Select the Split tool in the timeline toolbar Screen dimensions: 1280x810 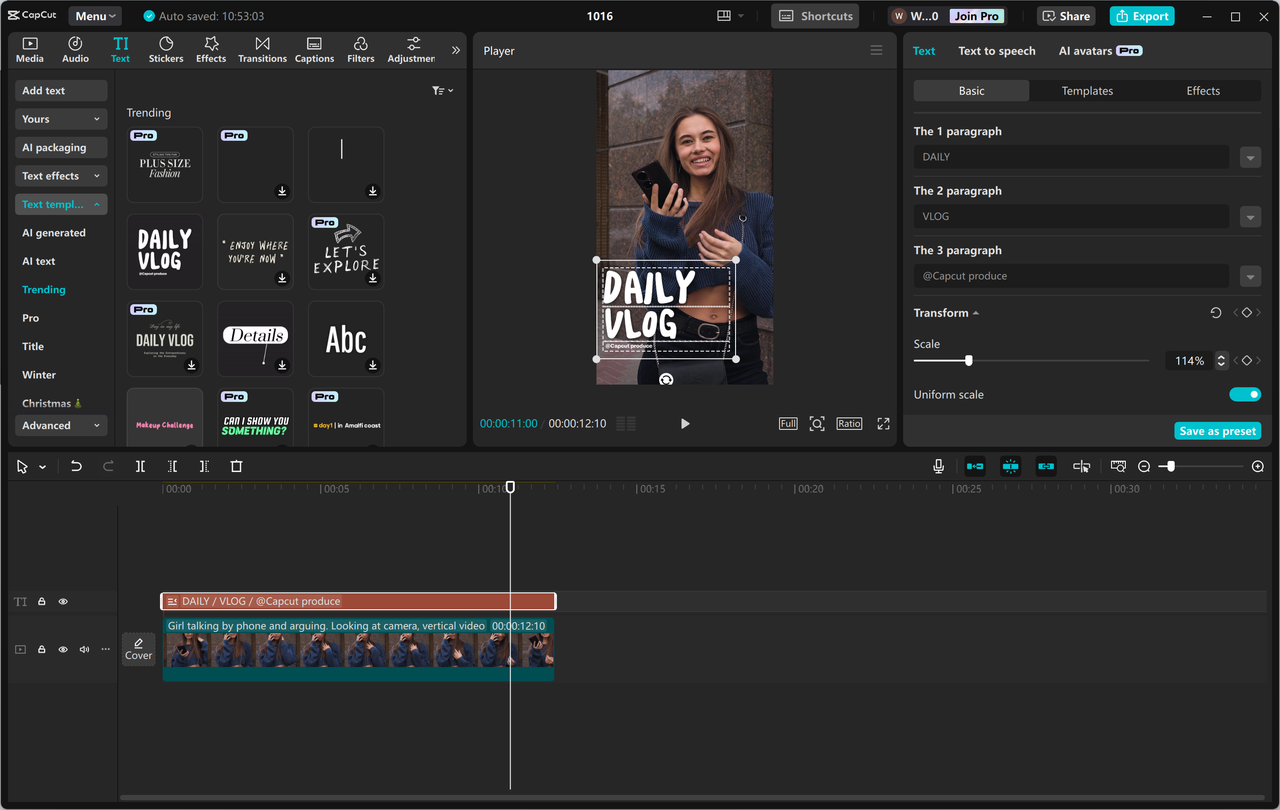click(x=140, y=465)
